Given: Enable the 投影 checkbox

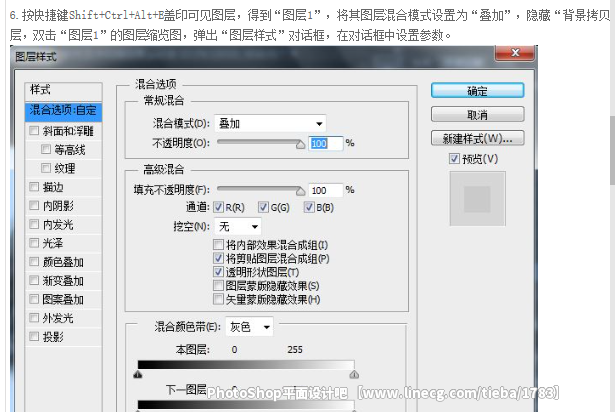Looking at the screenshot, I should click(34, 337).
